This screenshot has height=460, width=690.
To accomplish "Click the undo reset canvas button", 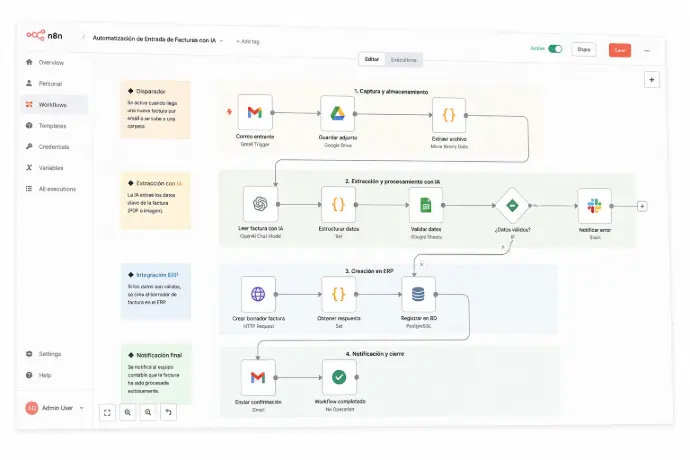I will pos(169,412).
